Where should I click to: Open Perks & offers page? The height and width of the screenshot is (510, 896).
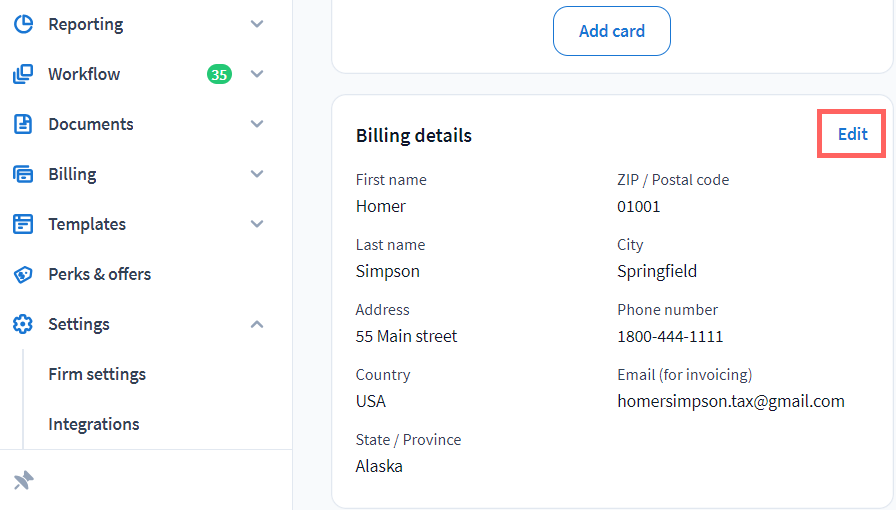(100, 274)
